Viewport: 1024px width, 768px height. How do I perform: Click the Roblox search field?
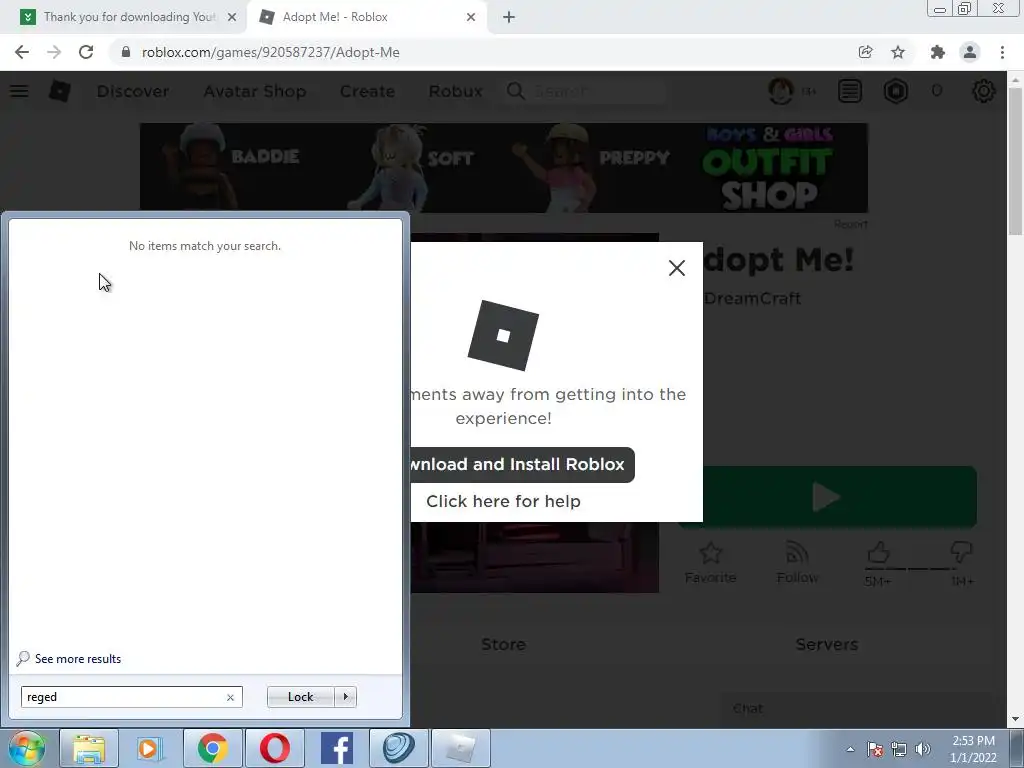pos(585,91)
